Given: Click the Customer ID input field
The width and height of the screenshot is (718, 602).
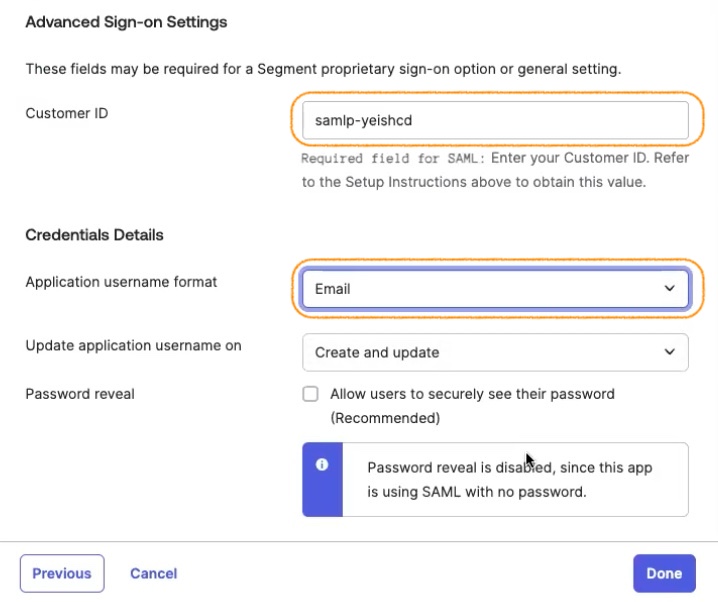Looking at the screenshot, I should (x=495, y=120).
